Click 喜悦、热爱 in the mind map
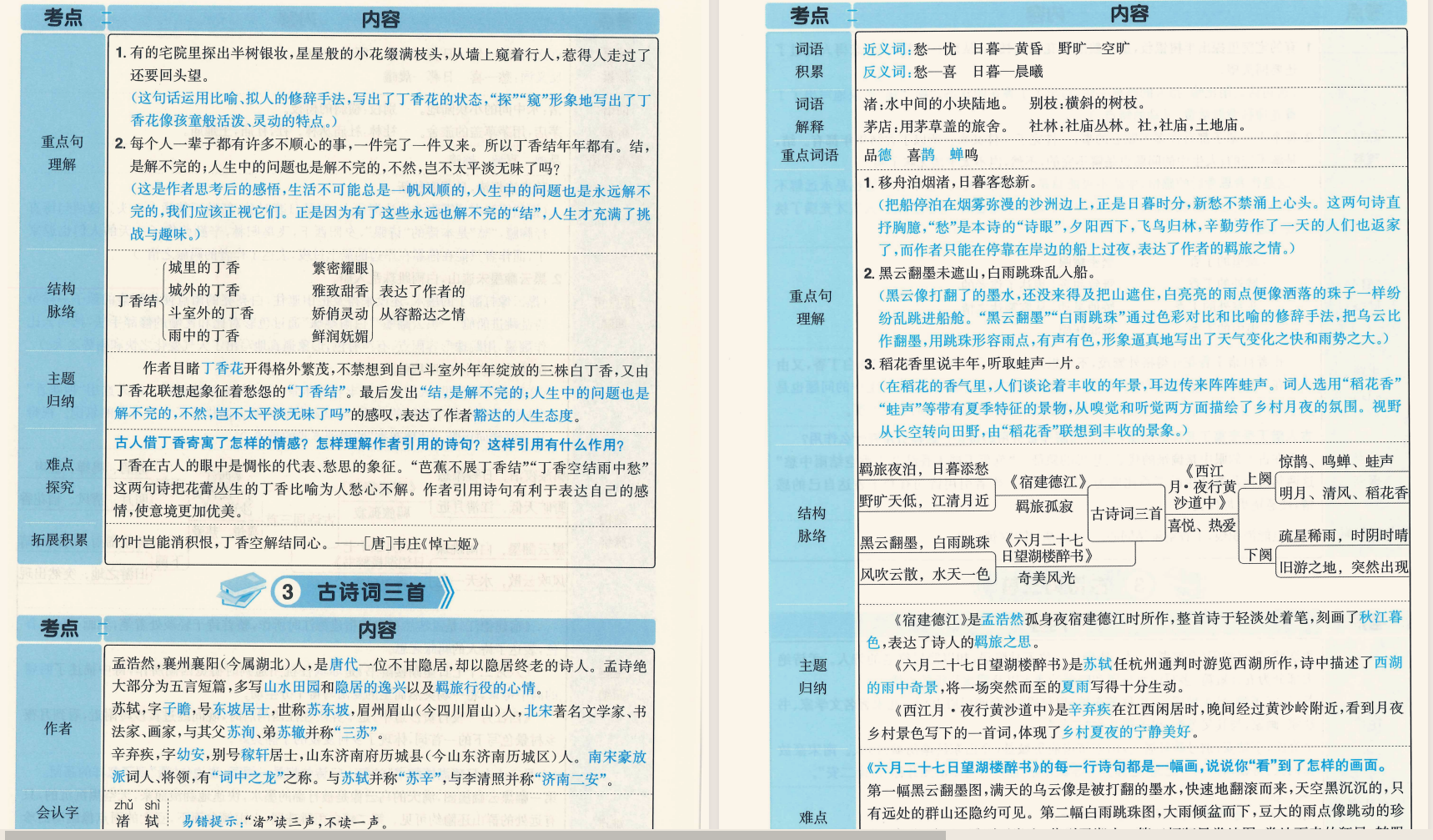 tap(1202, 526)
